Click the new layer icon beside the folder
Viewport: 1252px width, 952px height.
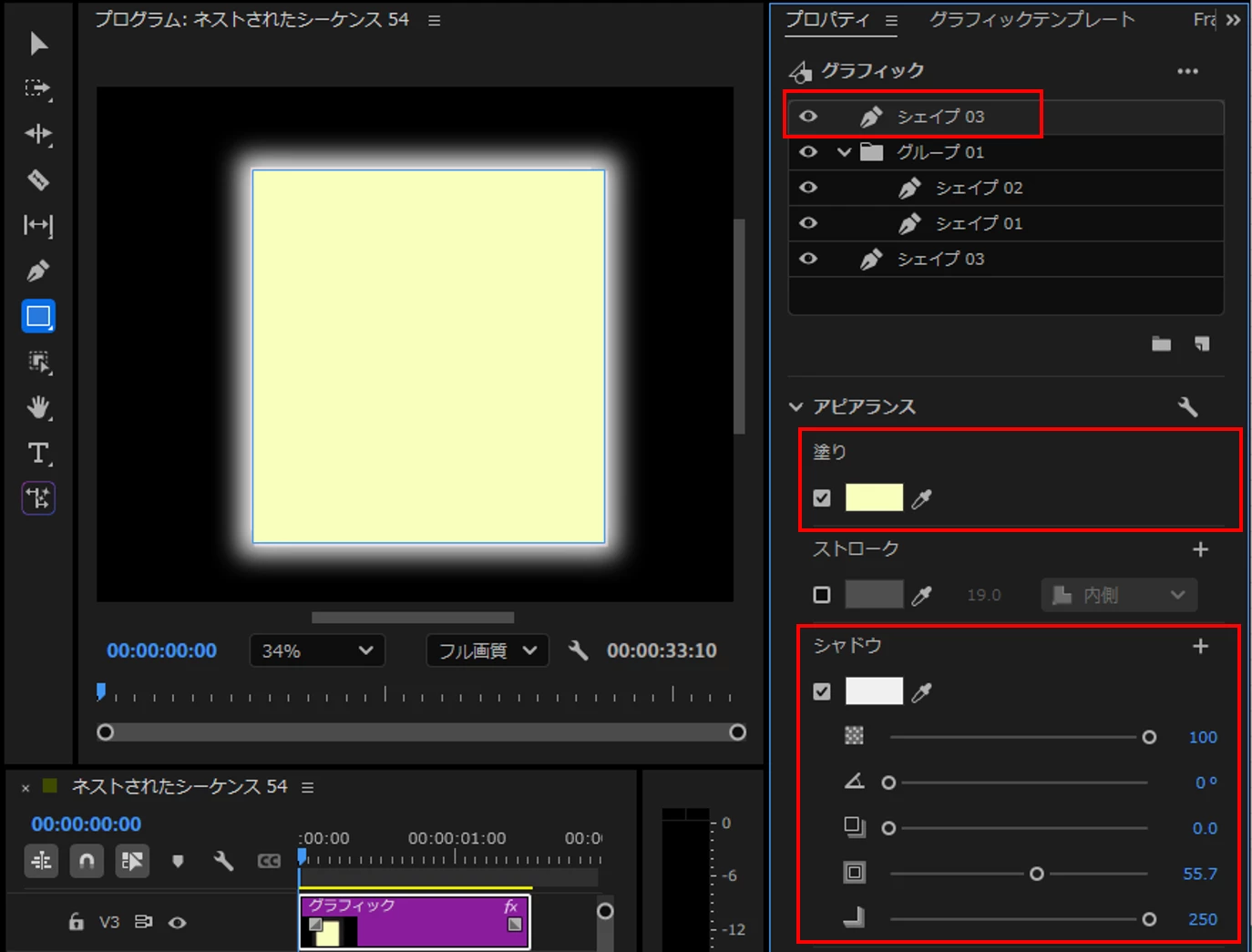[x=1202, y=343]
